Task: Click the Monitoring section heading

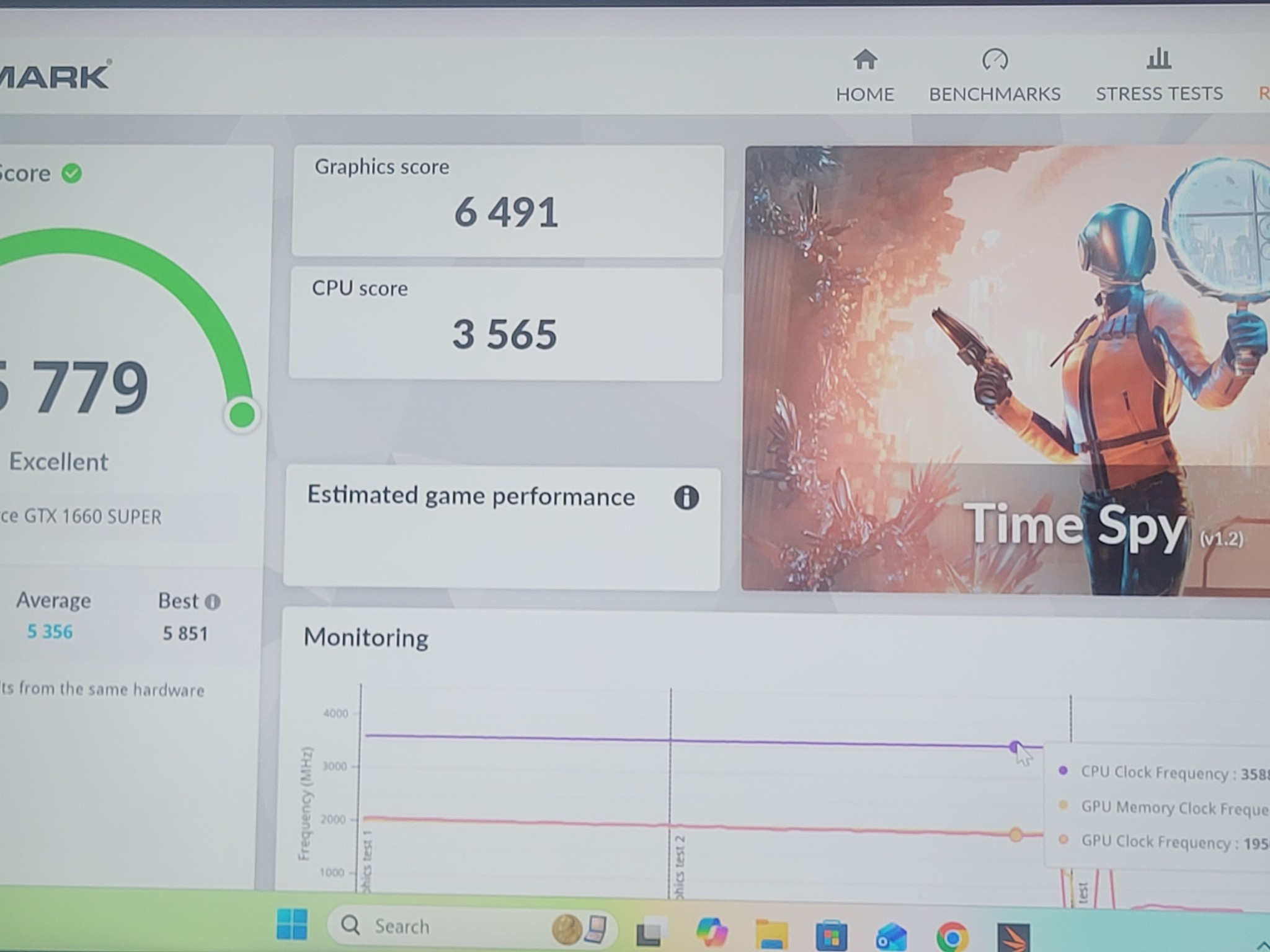Action: 366,638
